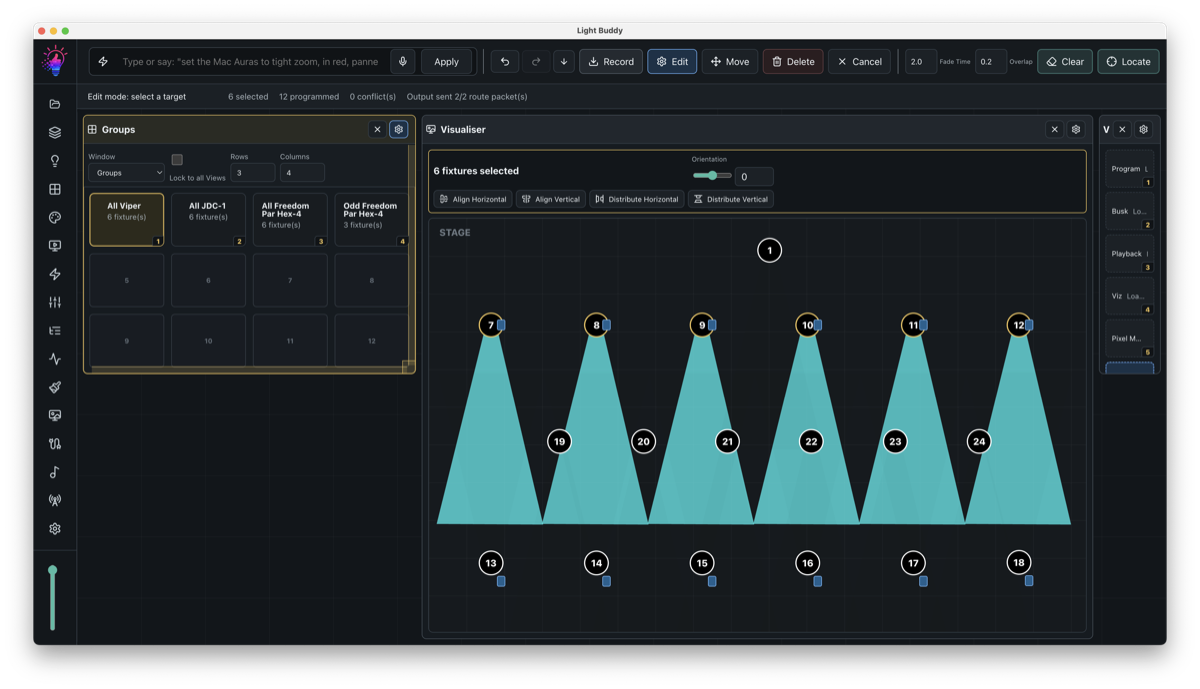
Task: Open the Window dropdown set to Groups
Action: pos(126,173)
